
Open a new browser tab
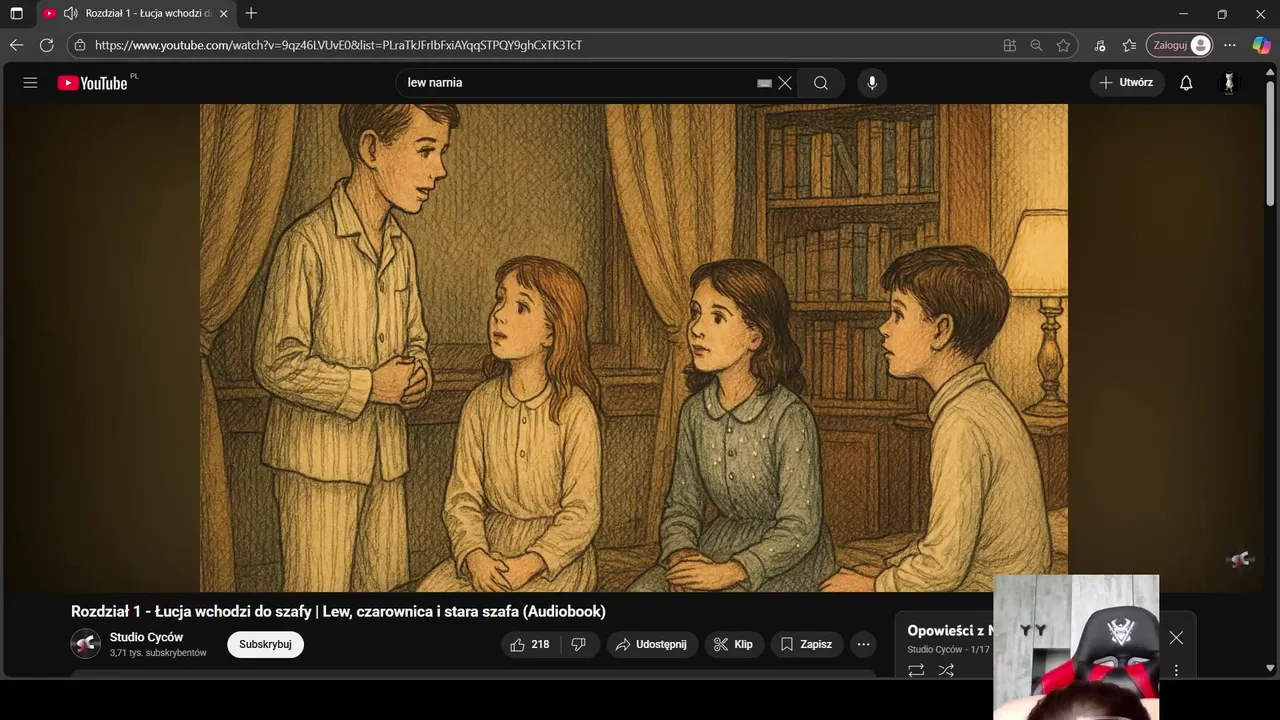pos(251,14)
